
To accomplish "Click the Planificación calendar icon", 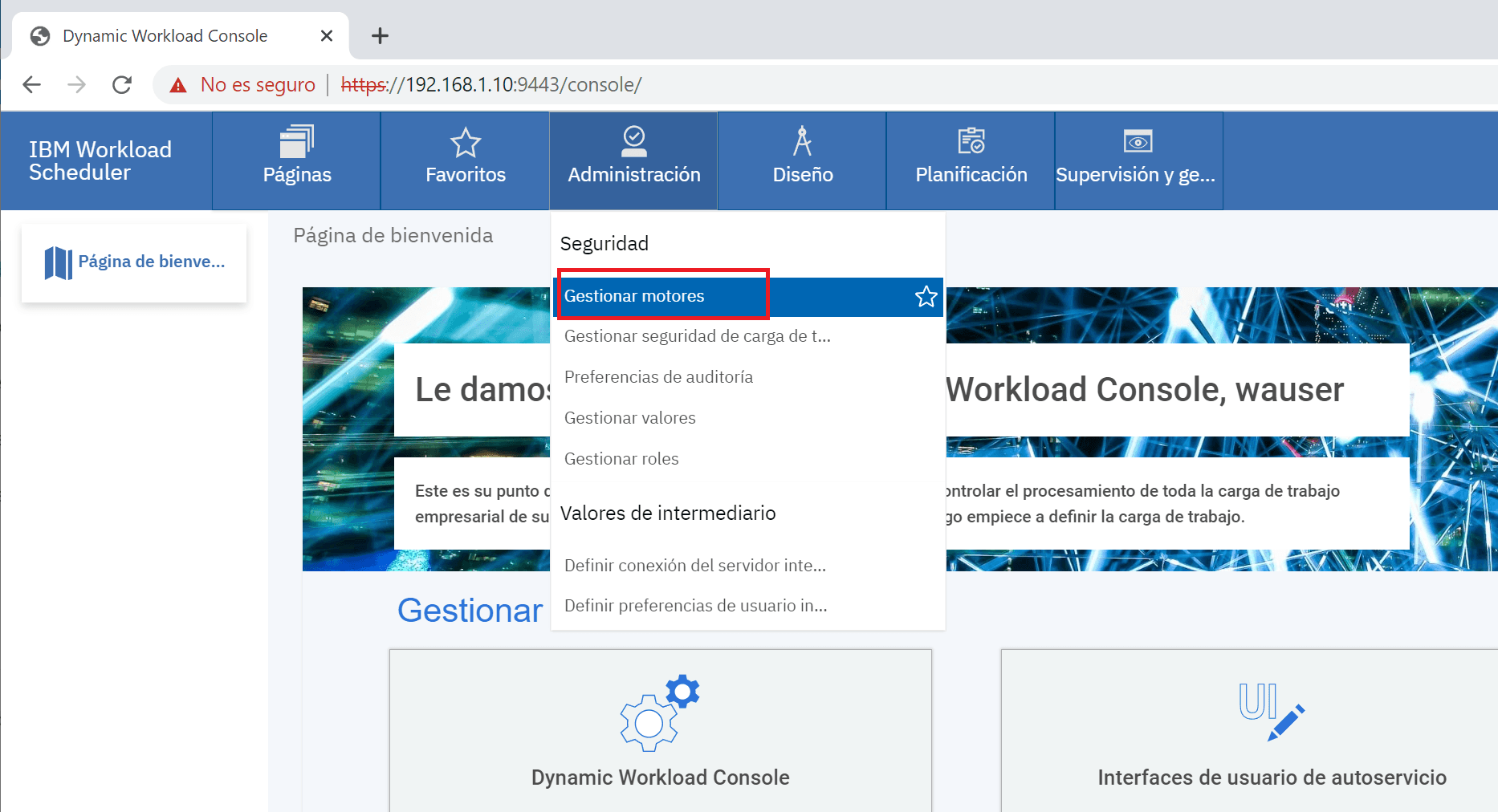I will (971, 140).
